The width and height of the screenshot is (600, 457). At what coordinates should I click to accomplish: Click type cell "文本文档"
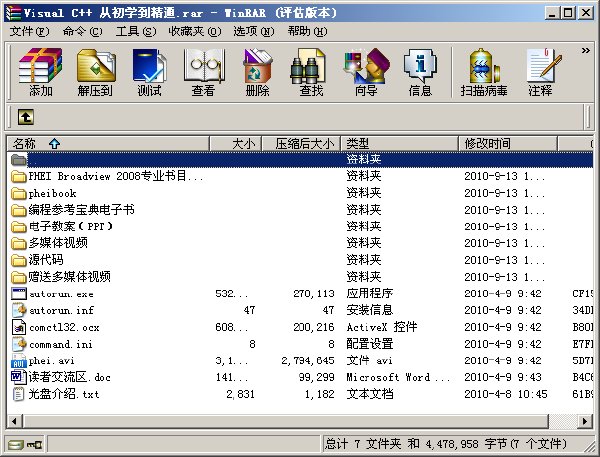pyautogui.click(x=370, y=394)
